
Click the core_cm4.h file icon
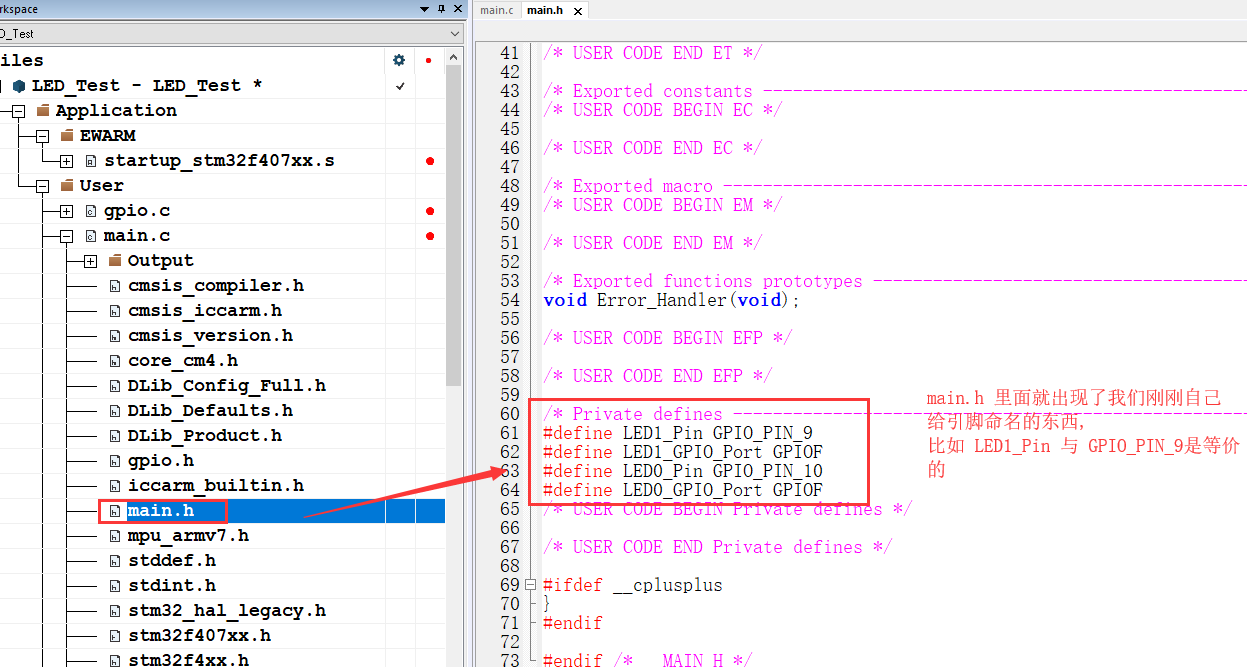(x=115, y=361)
